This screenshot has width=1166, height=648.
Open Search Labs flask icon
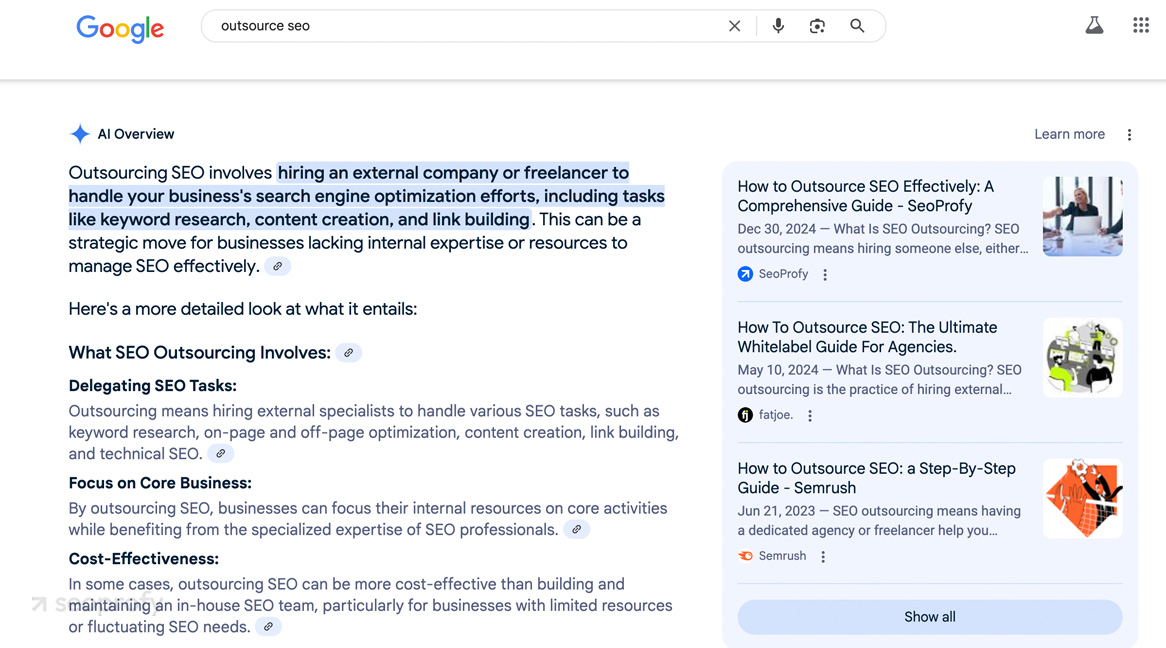[1094, 25]
